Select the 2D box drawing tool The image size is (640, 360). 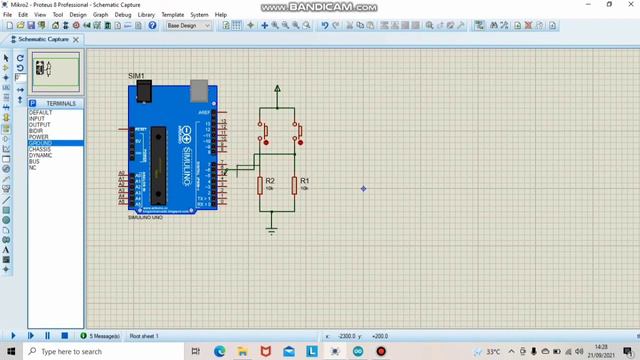pos(6,210)
